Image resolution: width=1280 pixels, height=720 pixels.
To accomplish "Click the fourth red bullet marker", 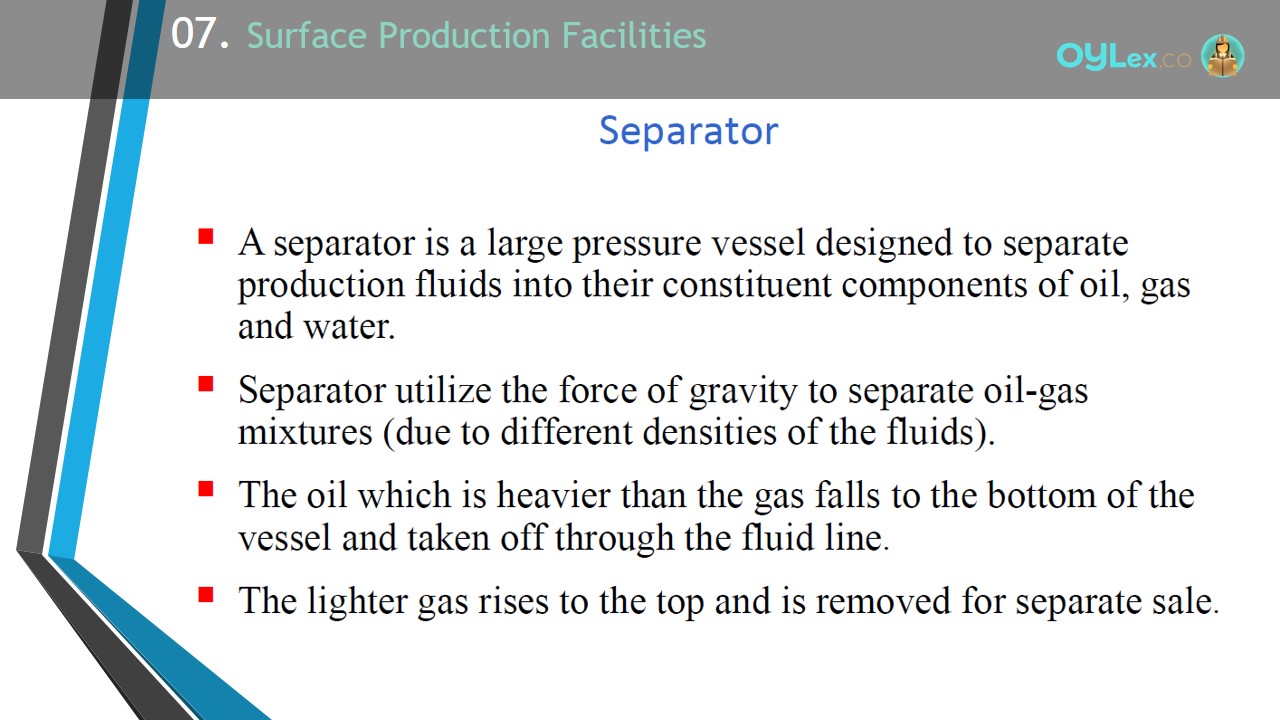I will pyautogui.click(x=206, y=594).
